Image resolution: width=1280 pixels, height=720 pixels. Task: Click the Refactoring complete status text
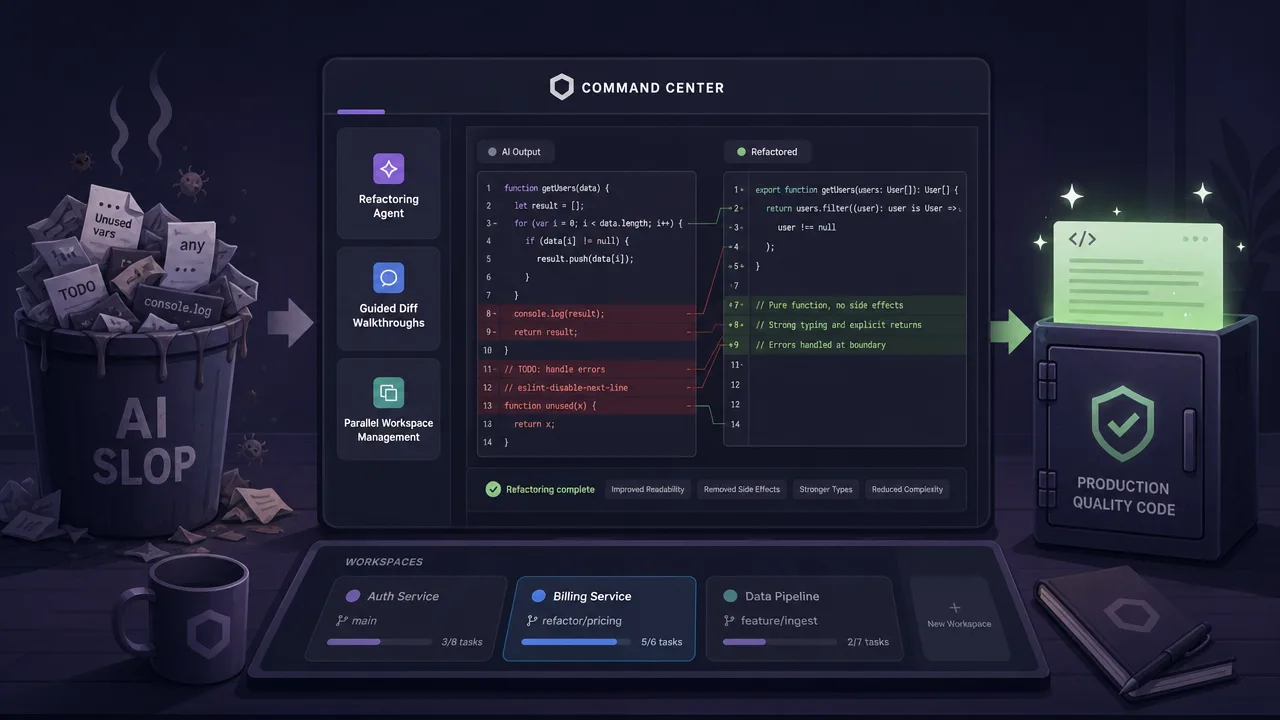click(x=550, y=489)
